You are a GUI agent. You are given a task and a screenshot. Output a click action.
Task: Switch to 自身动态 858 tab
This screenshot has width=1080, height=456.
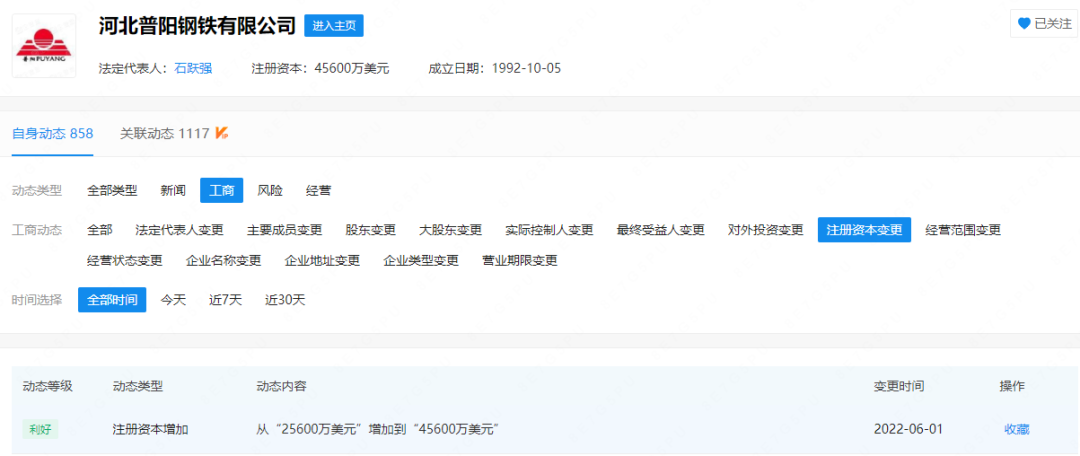pyautogui.click(x=52, y=134)
